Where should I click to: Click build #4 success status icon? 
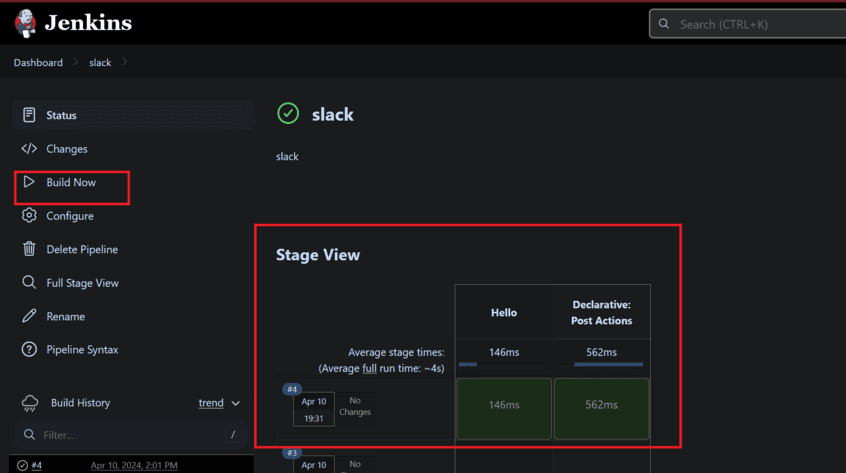click(22, 465)
